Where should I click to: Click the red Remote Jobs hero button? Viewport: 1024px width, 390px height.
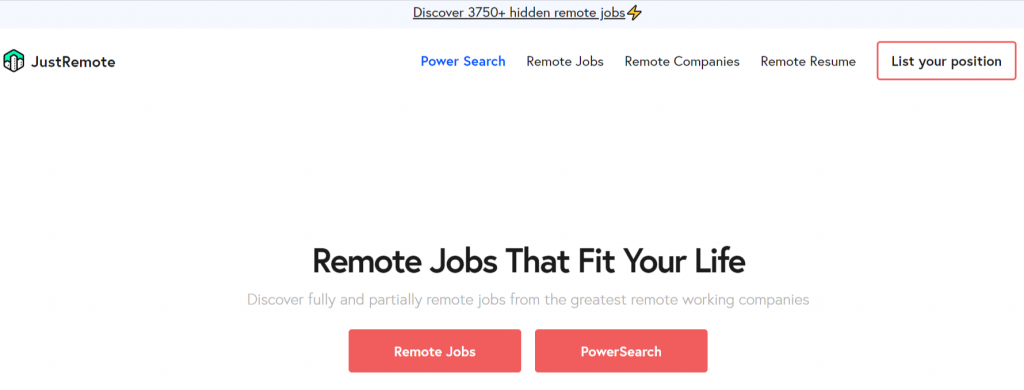click(434, 351)
